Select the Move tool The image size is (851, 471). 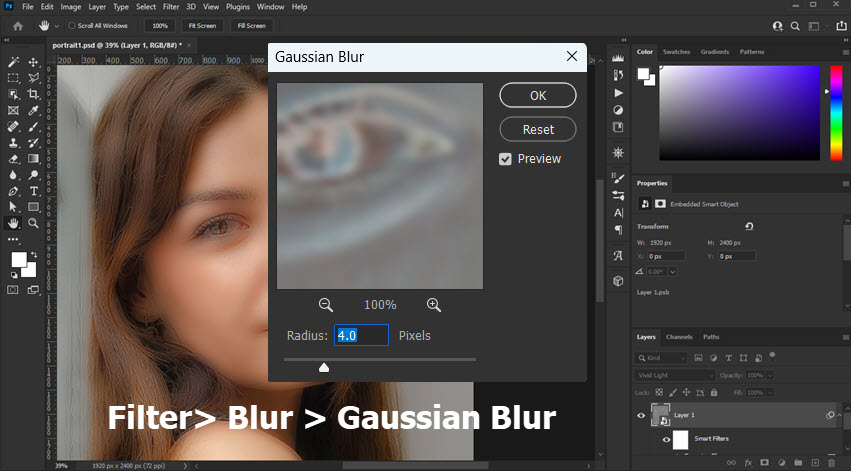click(x=33, y=62)
